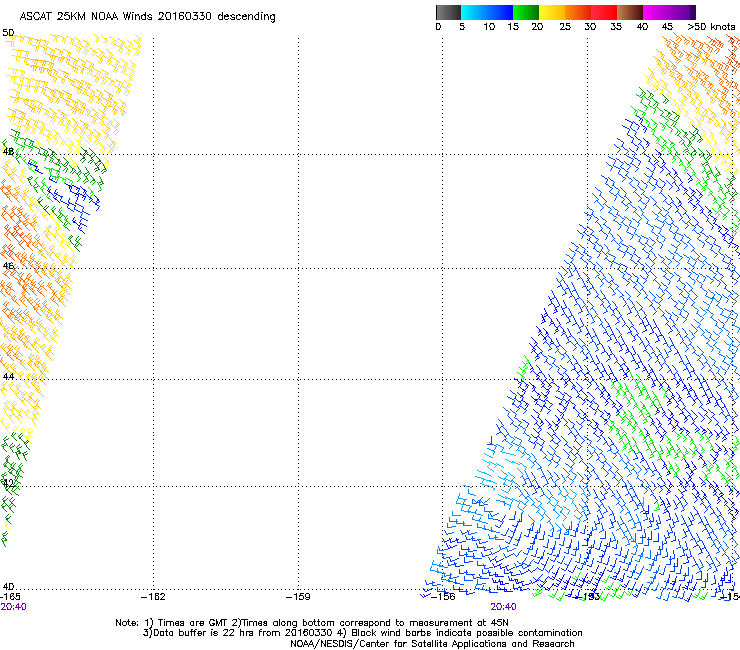Image resolution: width=740 pixels, height=650 pixels.
Task: Click the "40" label under the color scale
Action: click(x=642, y=27)
